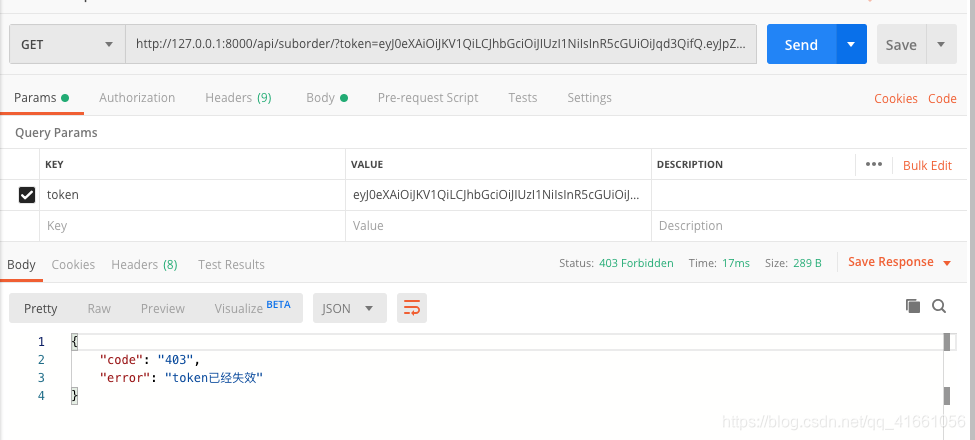This screenshot has width=975, height=440.
Task: Open the Send button dropdown arrow
Action: click(851, 45)
